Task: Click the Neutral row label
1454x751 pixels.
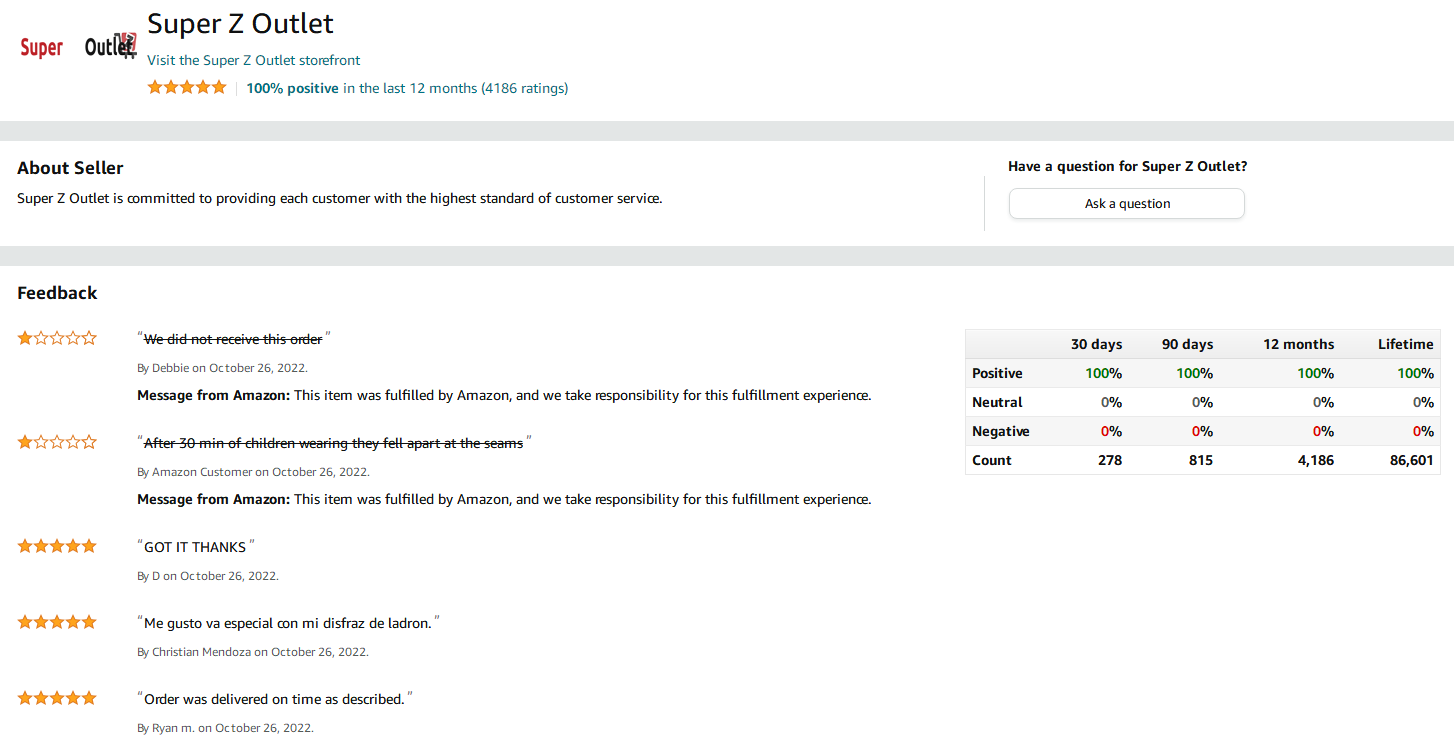Action: click(x=997, y=402)
